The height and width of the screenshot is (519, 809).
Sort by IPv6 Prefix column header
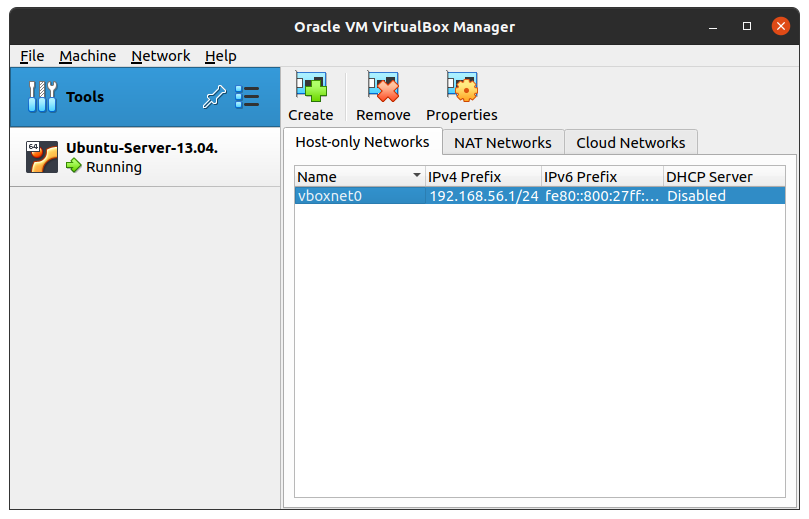tap(602, 176)
